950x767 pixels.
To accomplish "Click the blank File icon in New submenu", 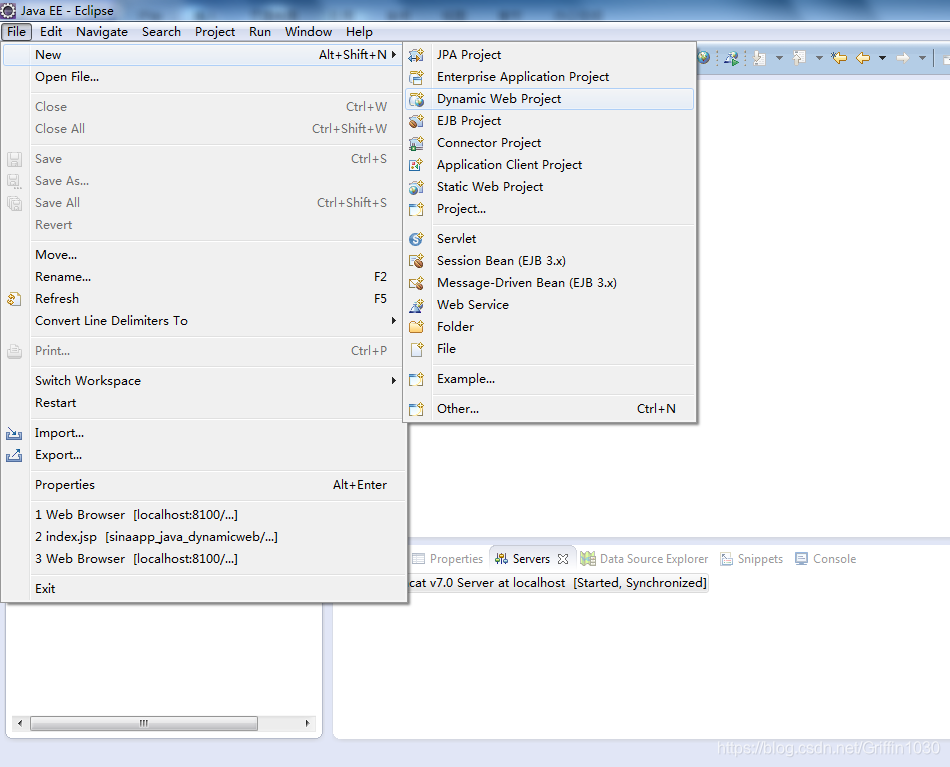I will click(x=416, y=349).
